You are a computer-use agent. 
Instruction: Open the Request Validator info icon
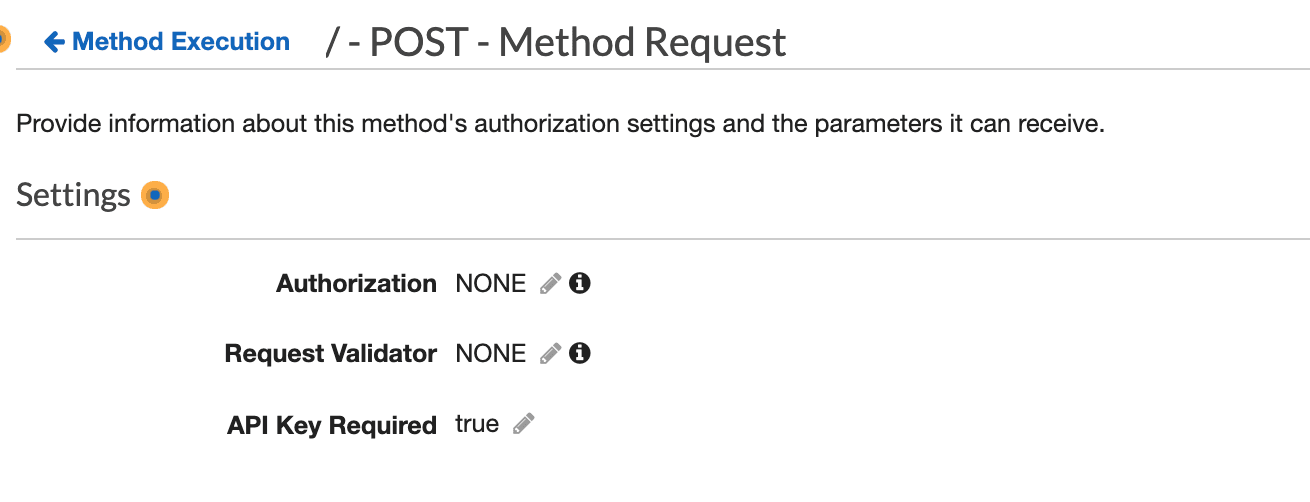[x=579, y=353]
